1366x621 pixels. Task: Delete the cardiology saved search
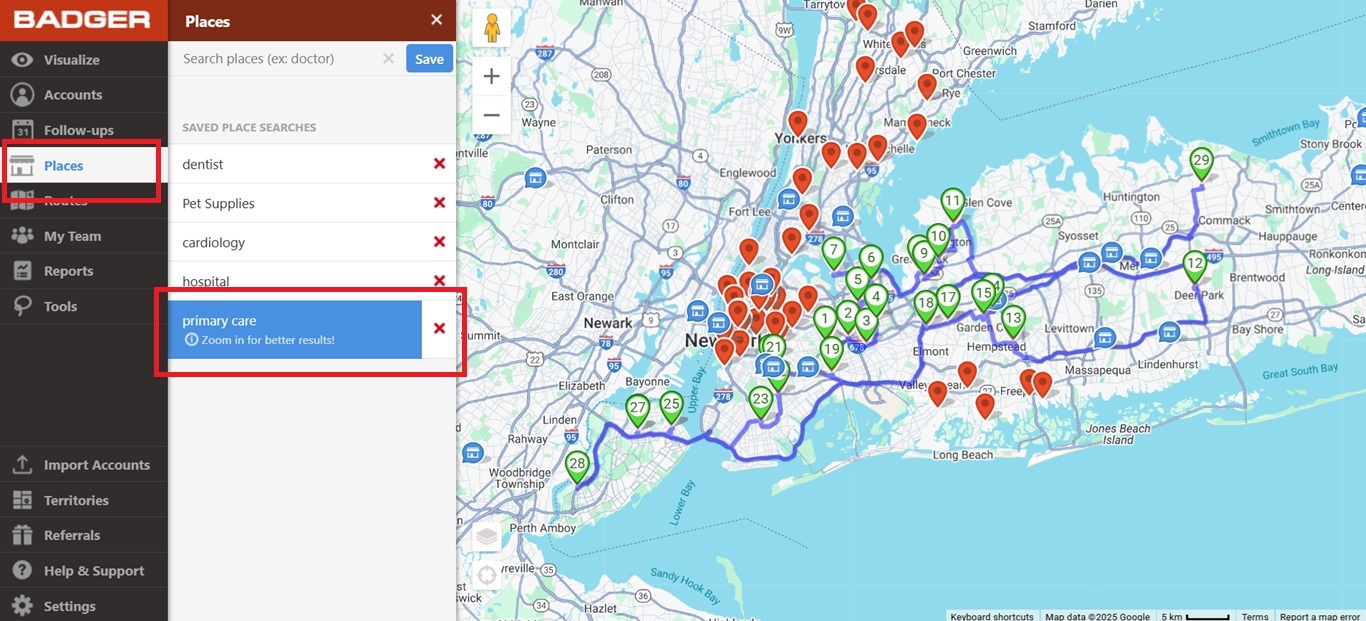[439, 242]
